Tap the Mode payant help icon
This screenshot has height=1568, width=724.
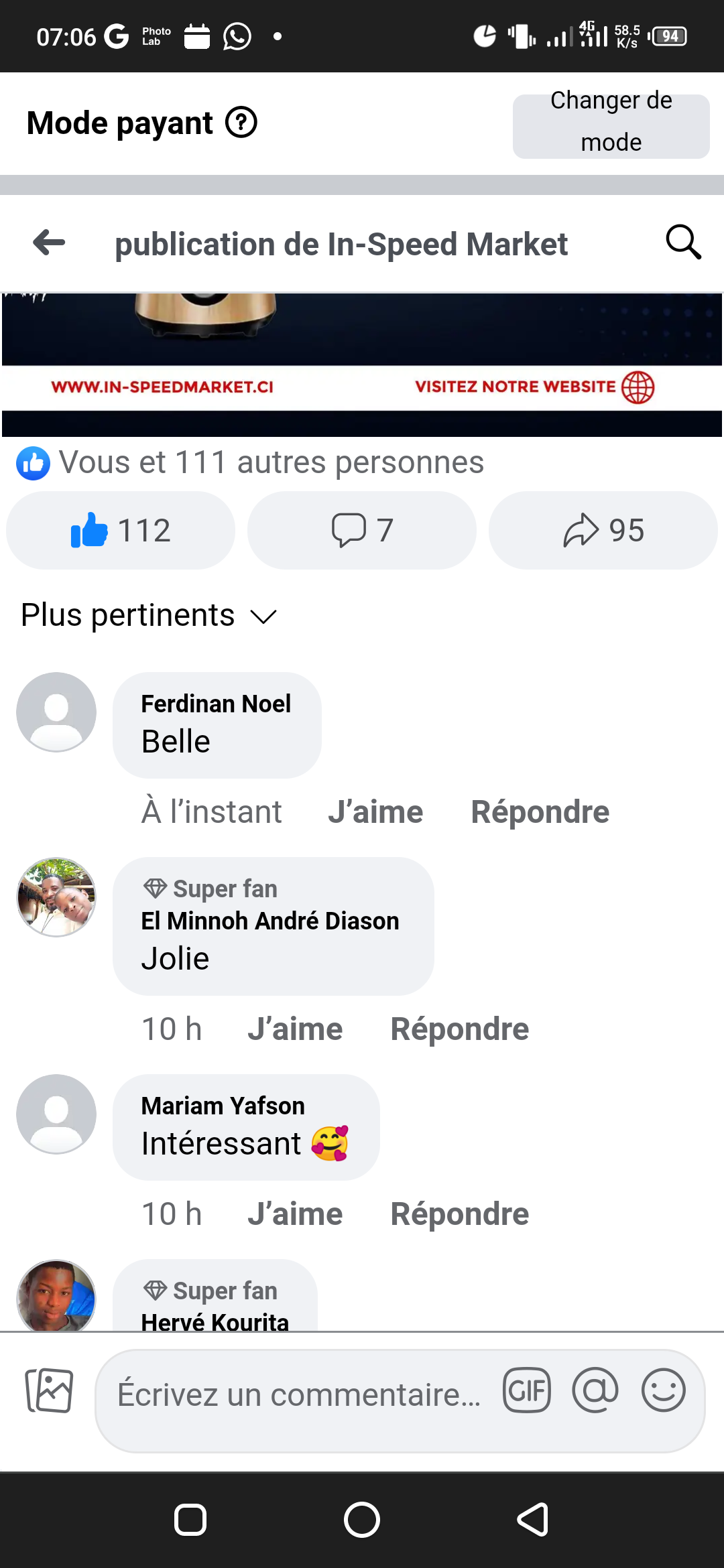click(x=241, y=123)
